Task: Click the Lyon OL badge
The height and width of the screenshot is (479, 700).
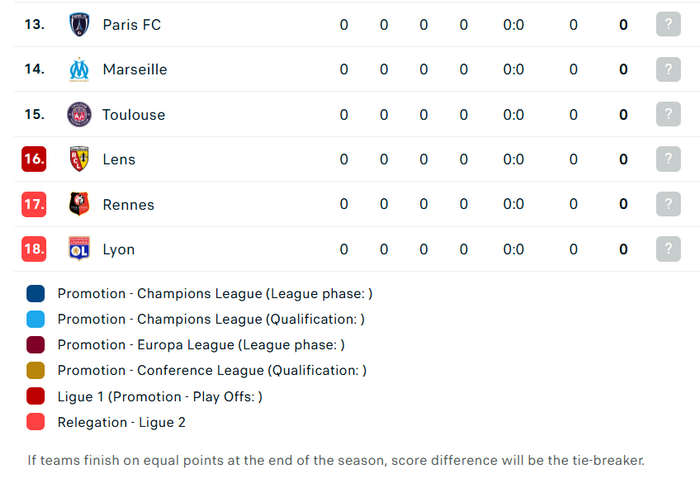Action: click(79, 249)
